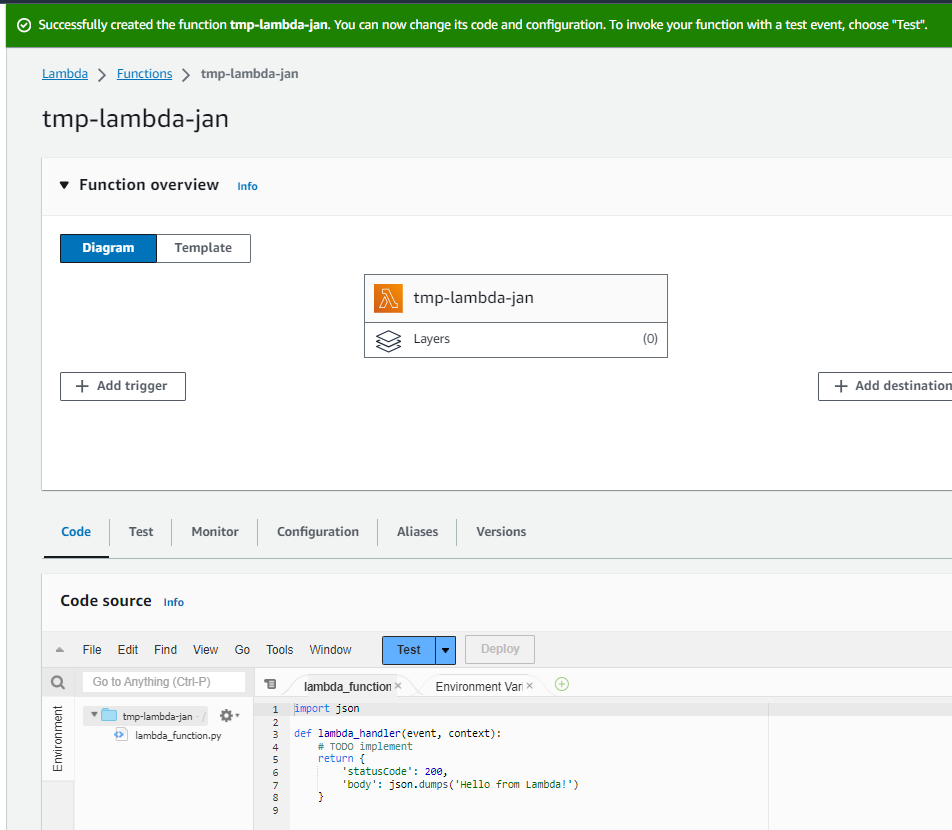Open the Edit menu in code editor

click(128, 650)
